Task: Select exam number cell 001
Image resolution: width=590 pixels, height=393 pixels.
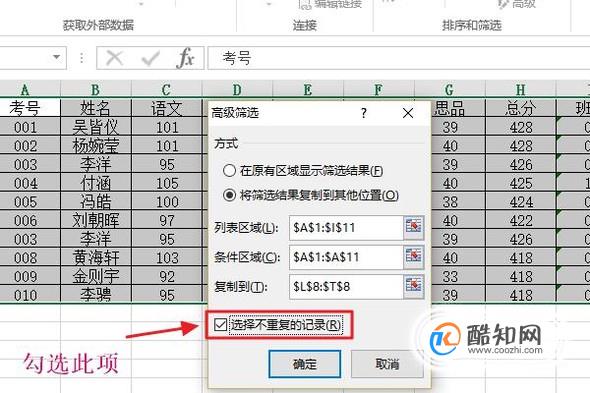Action: (x=30, y=127)
